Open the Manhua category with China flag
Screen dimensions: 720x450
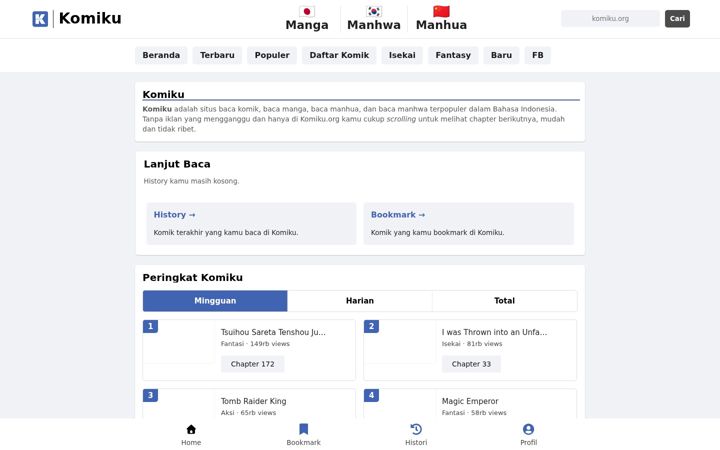click(441, 18)
